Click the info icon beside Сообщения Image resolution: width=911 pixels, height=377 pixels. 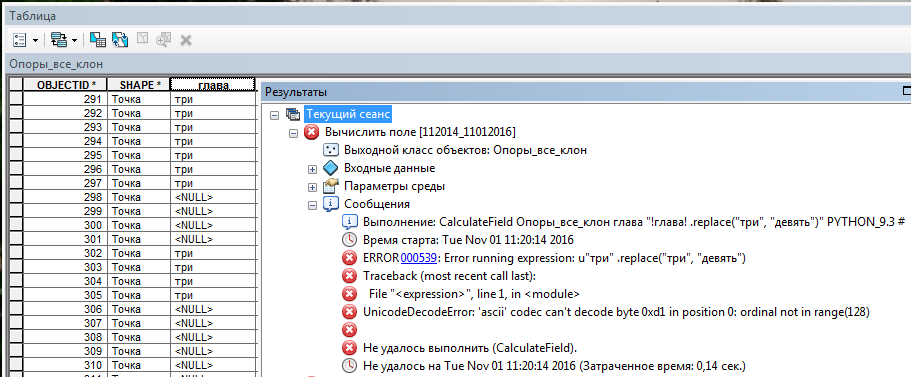(x=331, y=204)
